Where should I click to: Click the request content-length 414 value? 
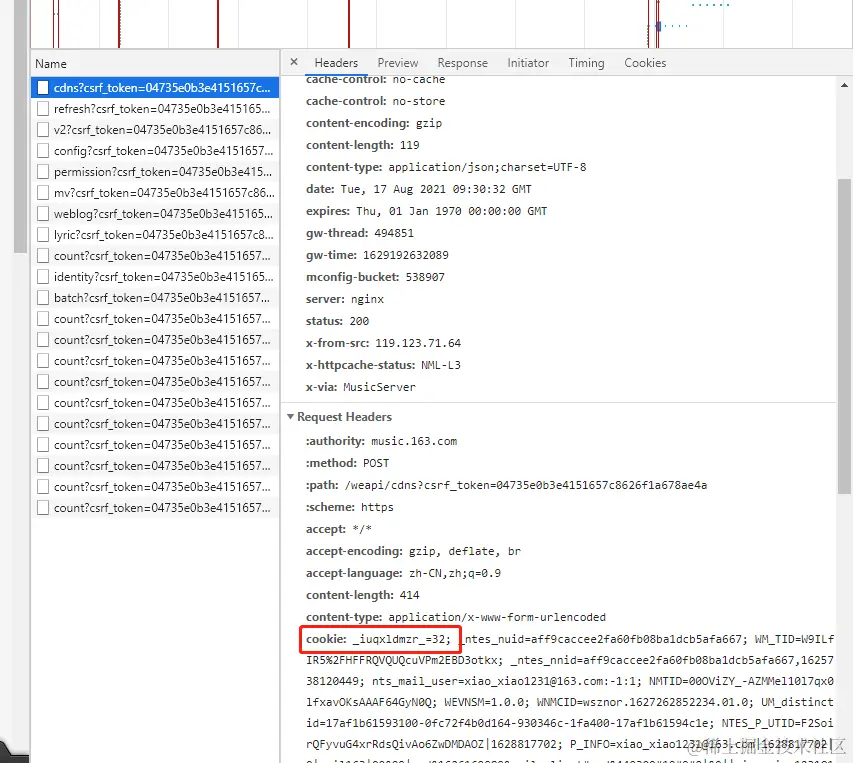point(409,595)
